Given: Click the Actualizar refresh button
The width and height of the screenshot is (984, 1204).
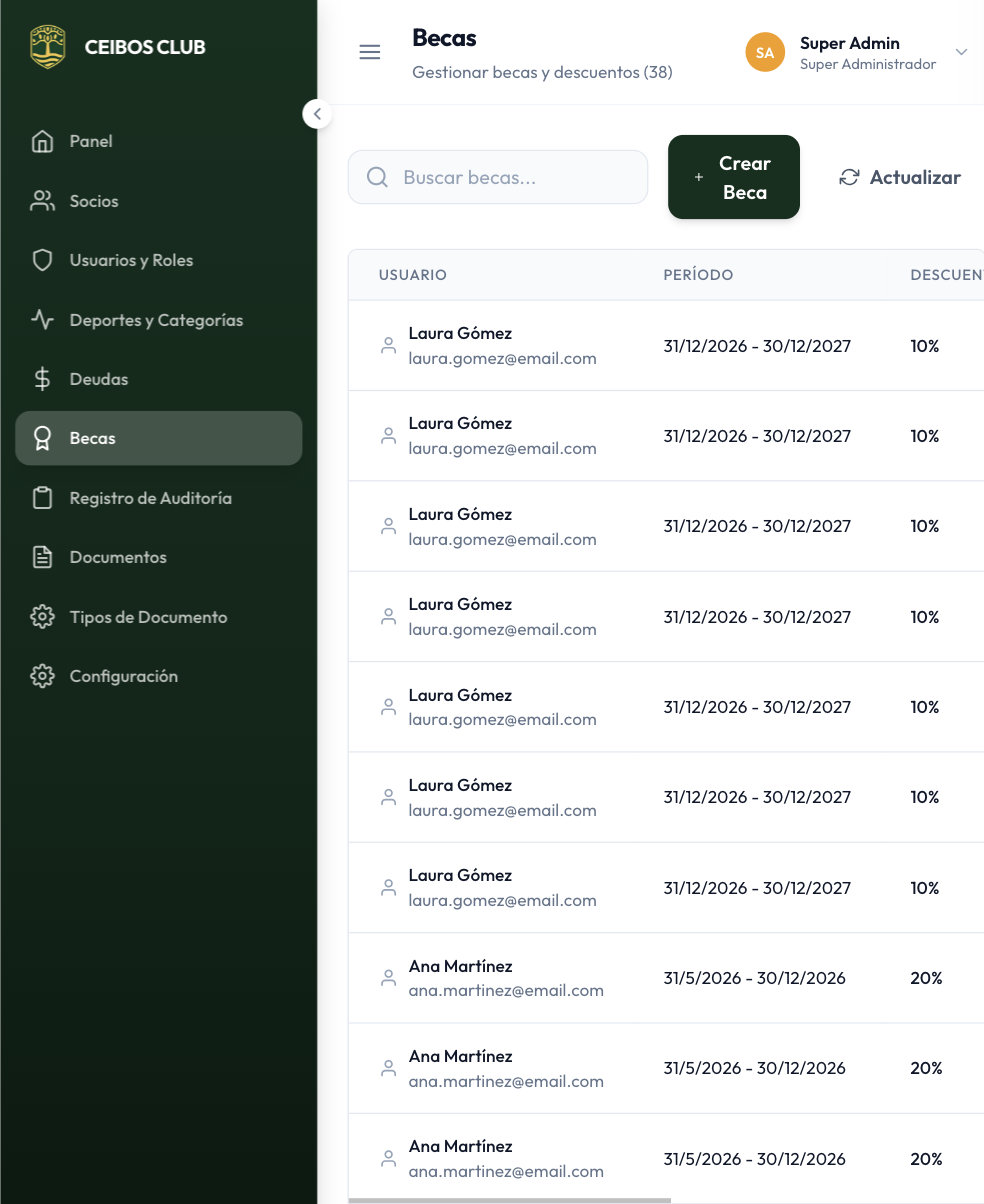Looking at the screenshot, I should (x=899, y=177).
